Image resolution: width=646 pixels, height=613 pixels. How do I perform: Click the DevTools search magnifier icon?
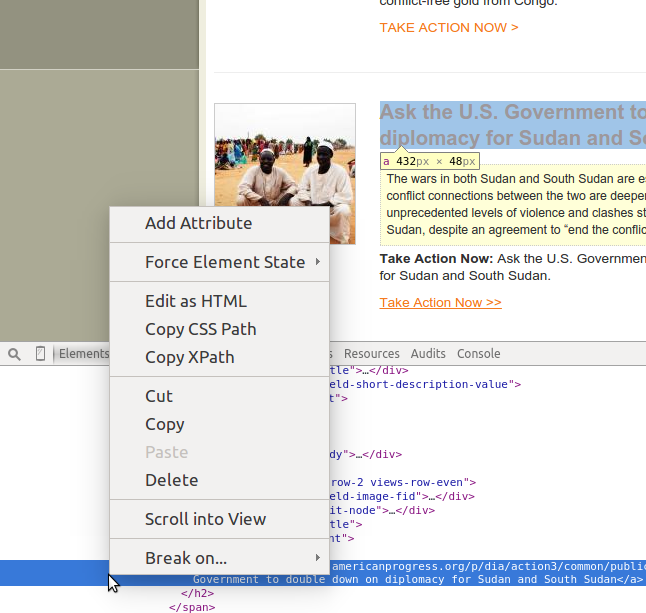pyautogui.click(x=14, y=354)
